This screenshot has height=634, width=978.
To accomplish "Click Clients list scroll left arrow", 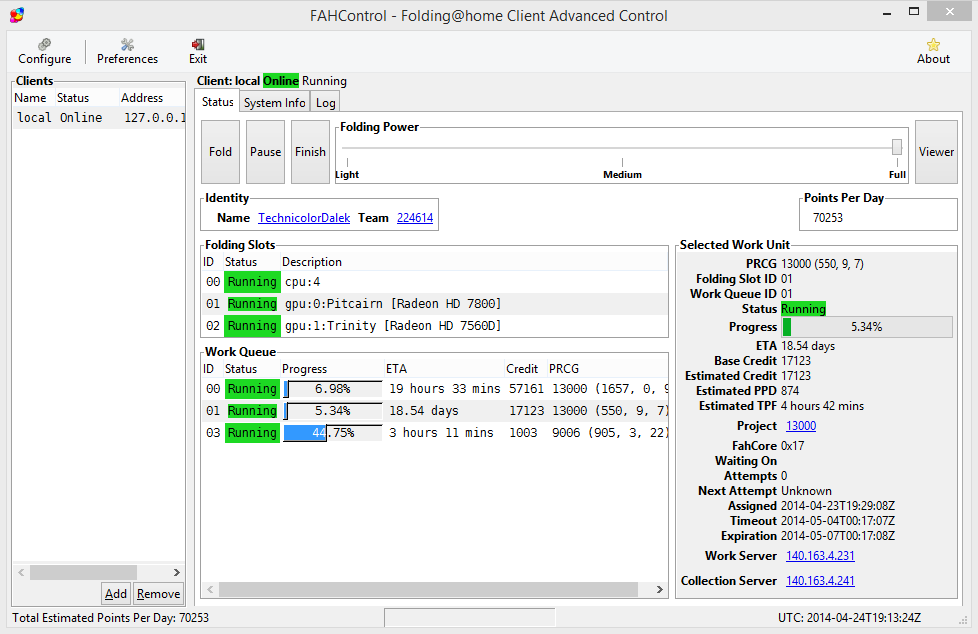I will tap(21, 572).
